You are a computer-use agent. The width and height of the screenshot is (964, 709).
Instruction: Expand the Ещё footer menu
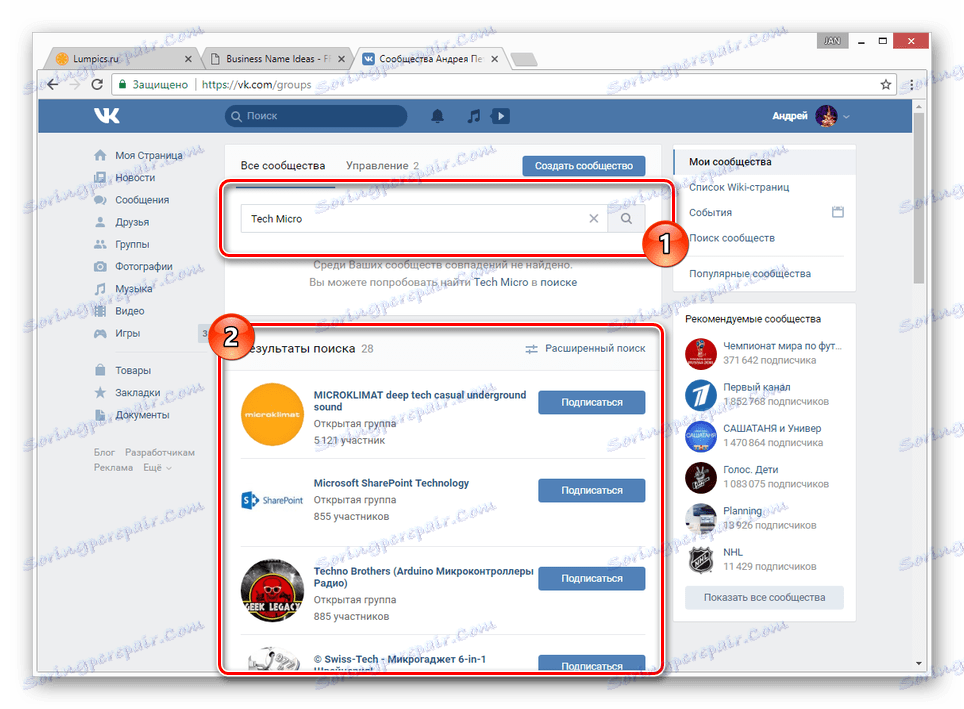pos(157,467)
